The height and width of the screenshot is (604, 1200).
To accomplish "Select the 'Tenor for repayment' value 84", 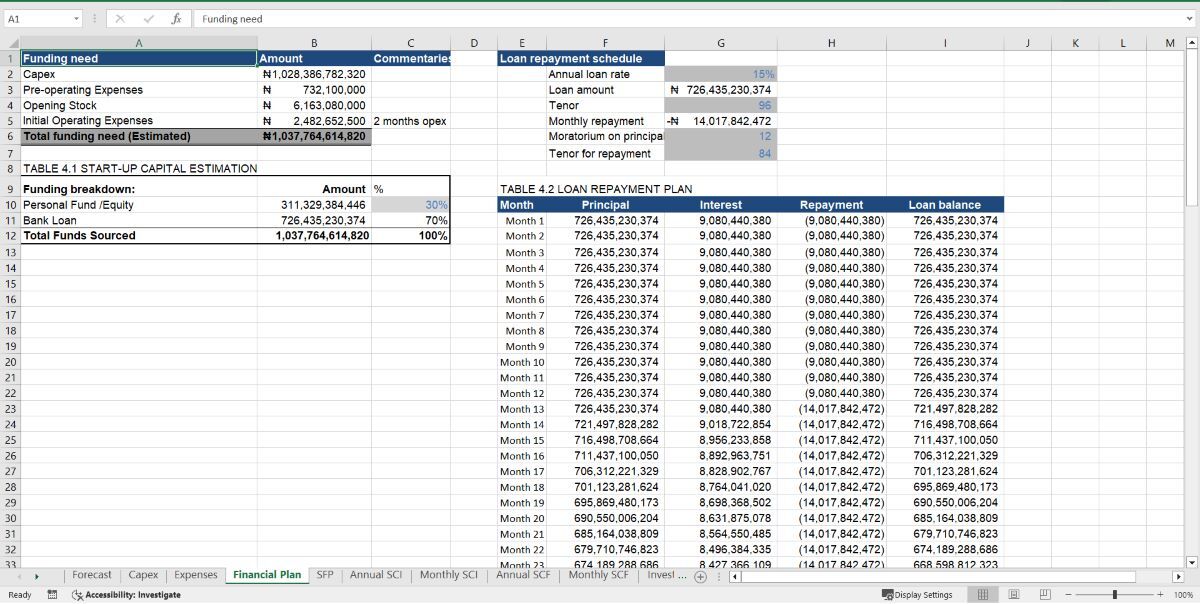I will point(721,153).
